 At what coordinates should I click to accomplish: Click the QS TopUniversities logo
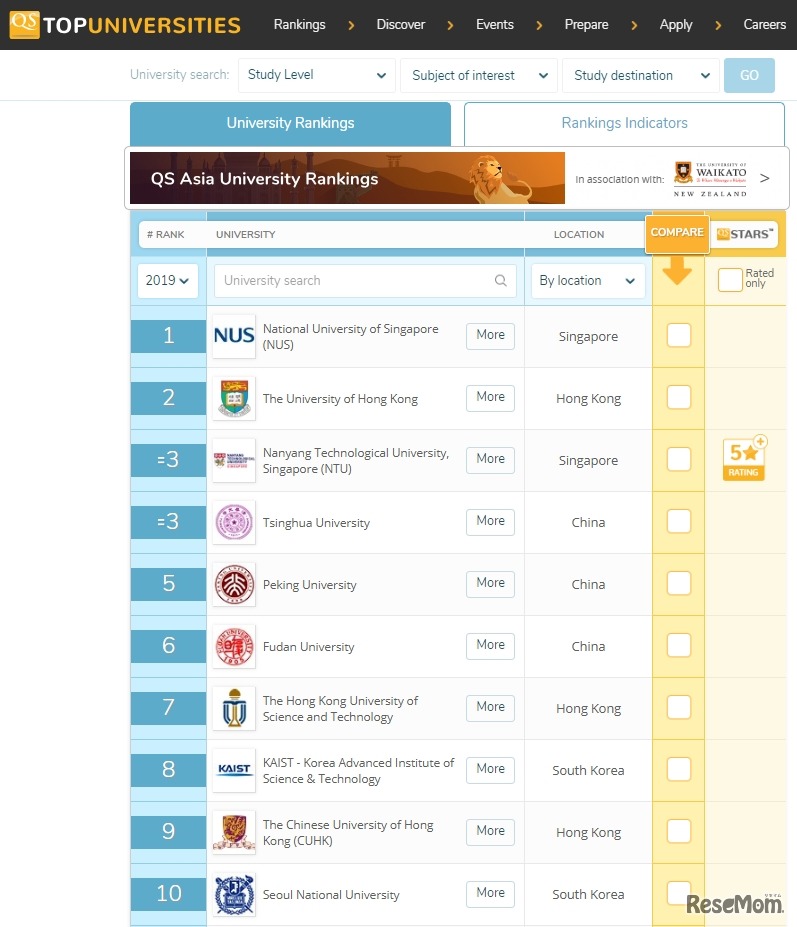coord(125,24)
